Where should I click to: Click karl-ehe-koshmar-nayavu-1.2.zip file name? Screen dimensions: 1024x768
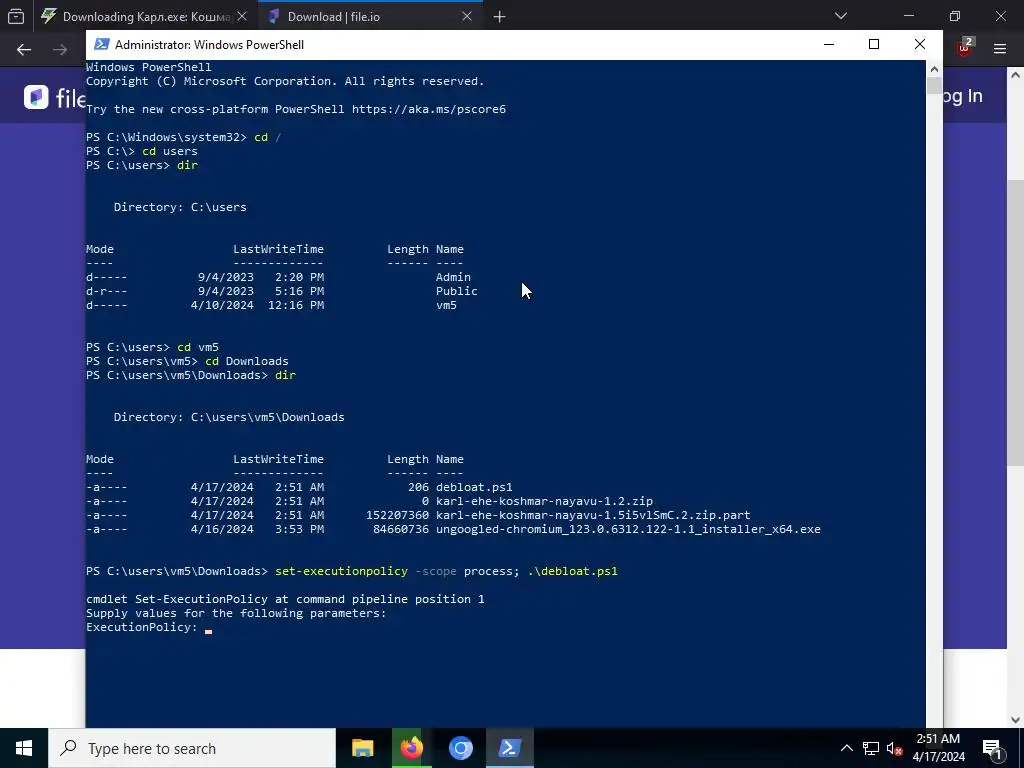(544, 502)
